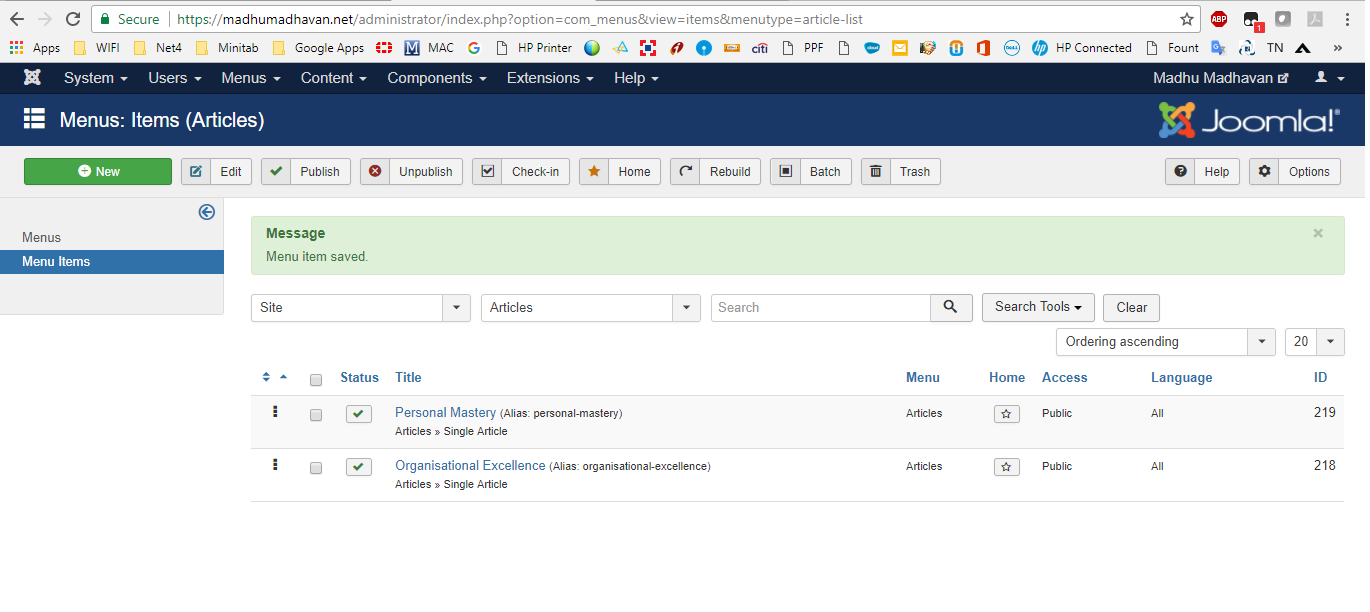Open the Organisational Excellence menu item
The image size is (1370, 612).
(x=470, y=465)
